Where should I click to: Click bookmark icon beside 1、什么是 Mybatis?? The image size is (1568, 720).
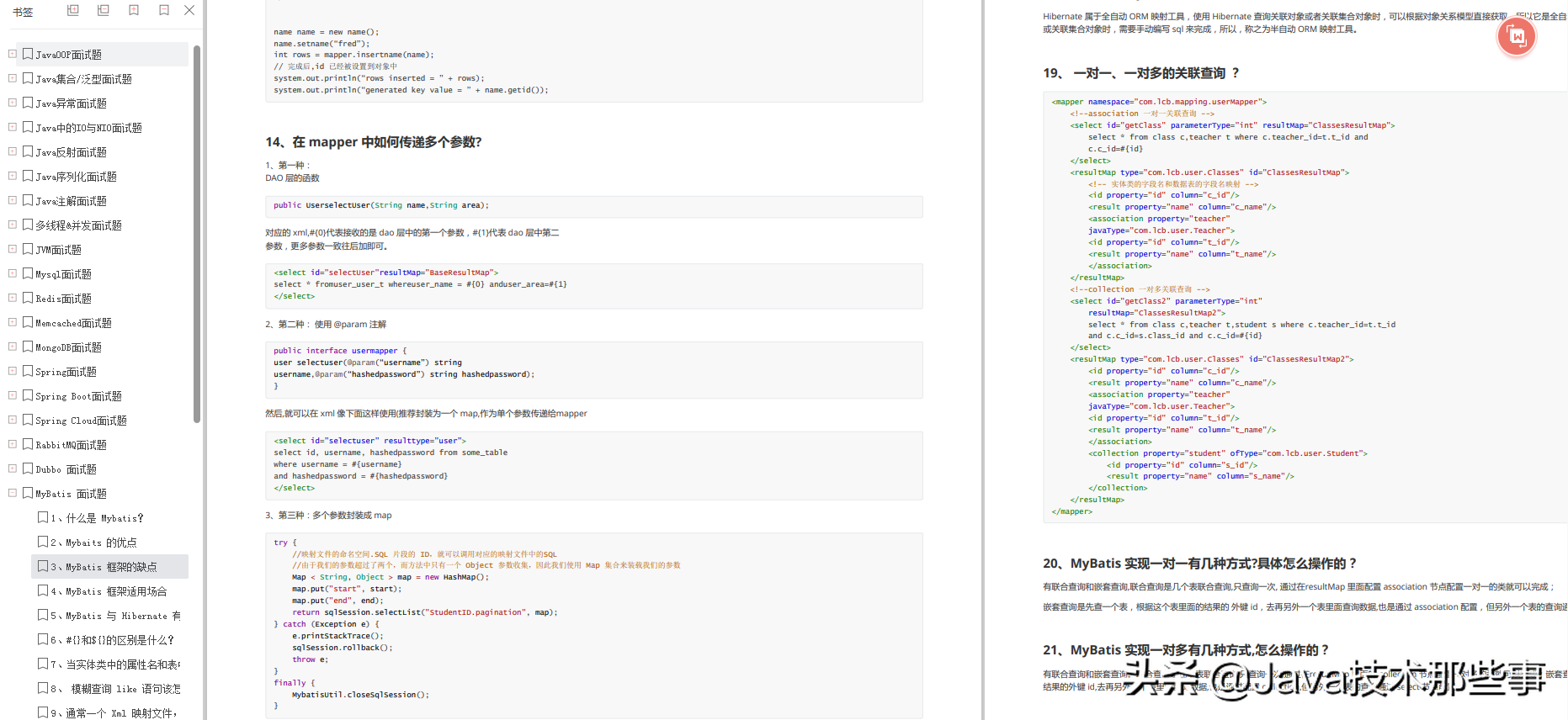(x=43, y=517)
